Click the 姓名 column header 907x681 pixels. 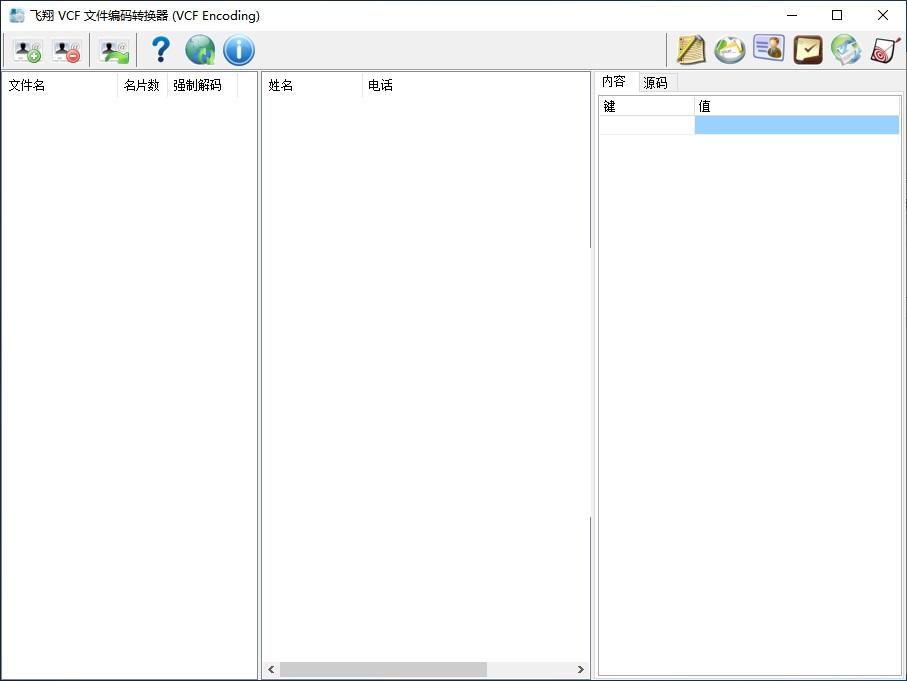[310, 86]
